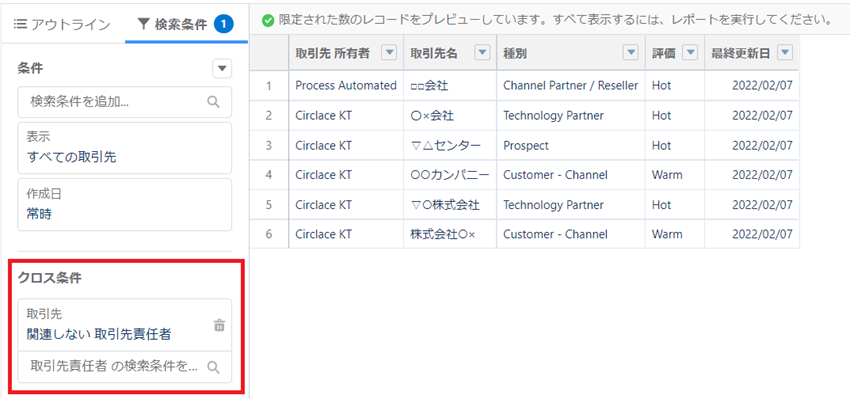This screenshot has height=399, width=850.
Task: Click the Hot rating in □□会社 row
Action: [x=674, y=86]
